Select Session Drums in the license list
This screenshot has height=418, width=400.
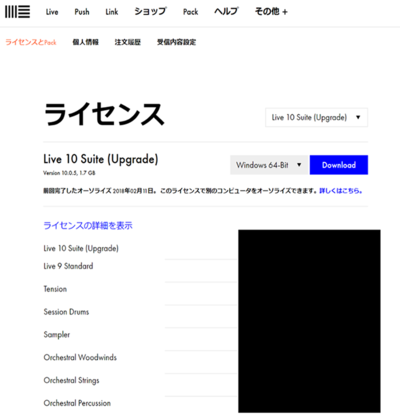(x=66, y=312)
